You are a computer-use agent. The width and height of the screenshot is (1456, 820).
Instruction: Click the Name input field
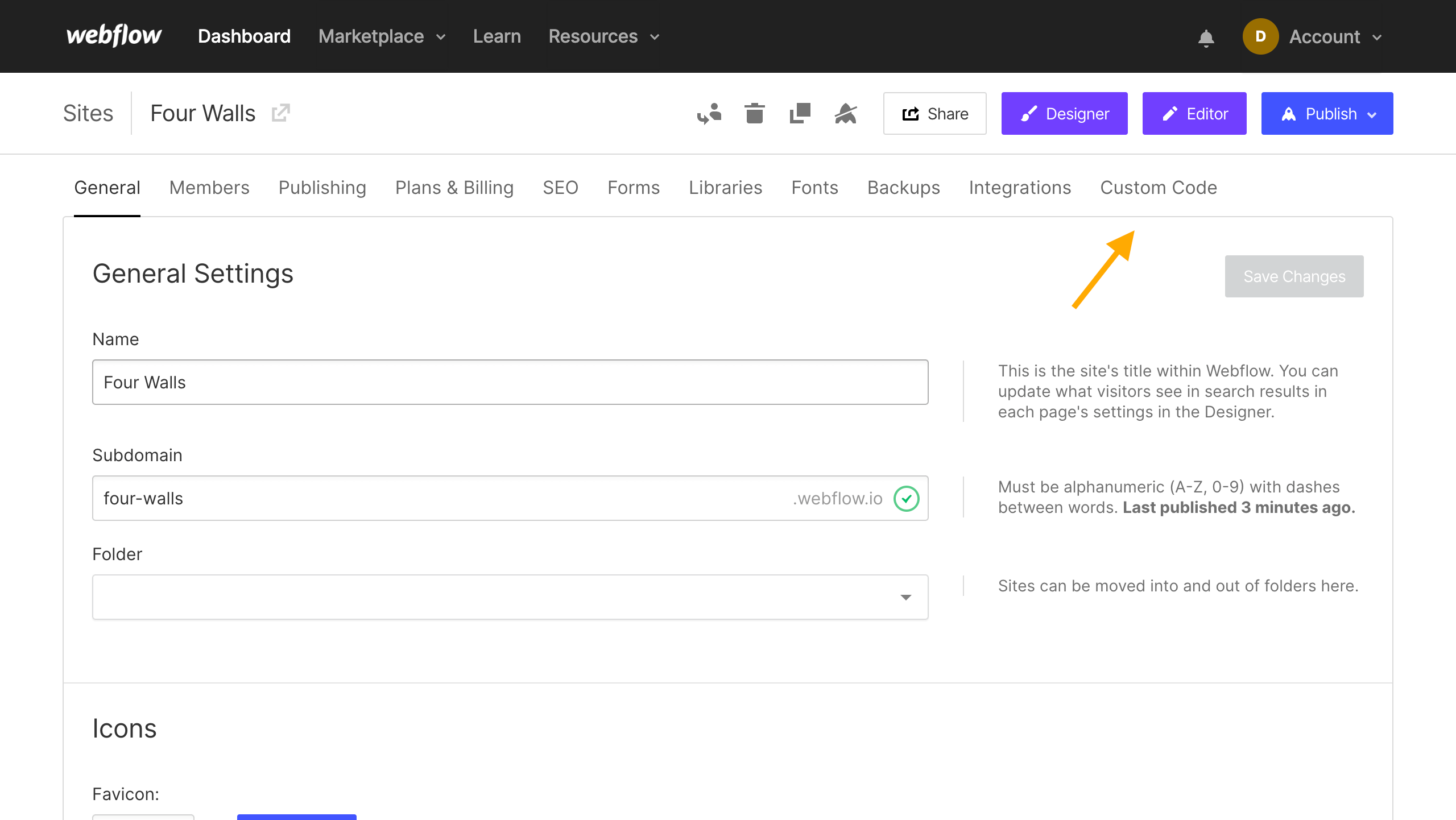tap(510, 382)
